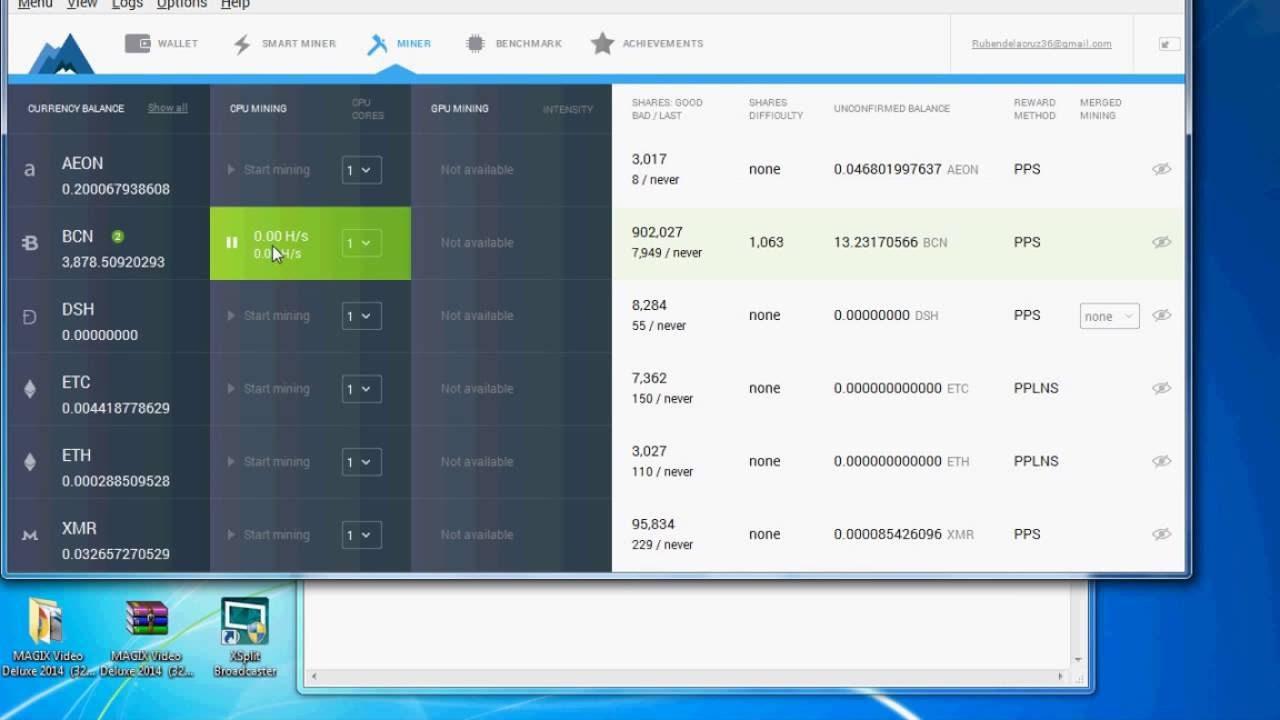This screenshot has height=720, width=1280.
Task: Click the Miner pickaxe icon
Action: pos(377,44)
